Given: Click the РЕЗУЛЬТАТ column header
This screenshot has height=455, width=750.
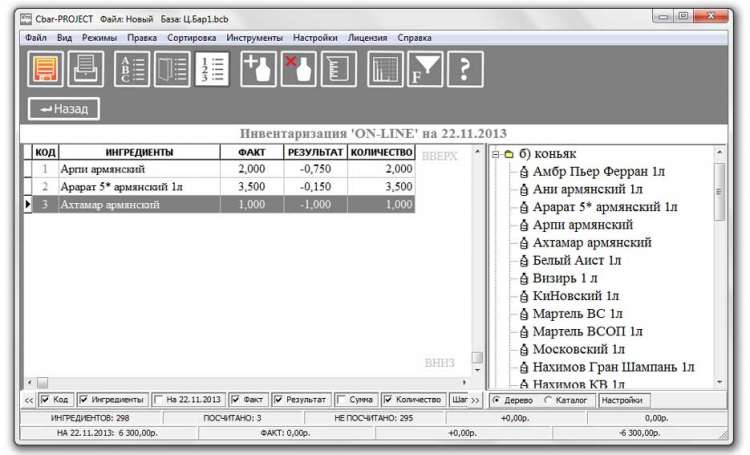Looking at the screenshot, I should (315, 152).
